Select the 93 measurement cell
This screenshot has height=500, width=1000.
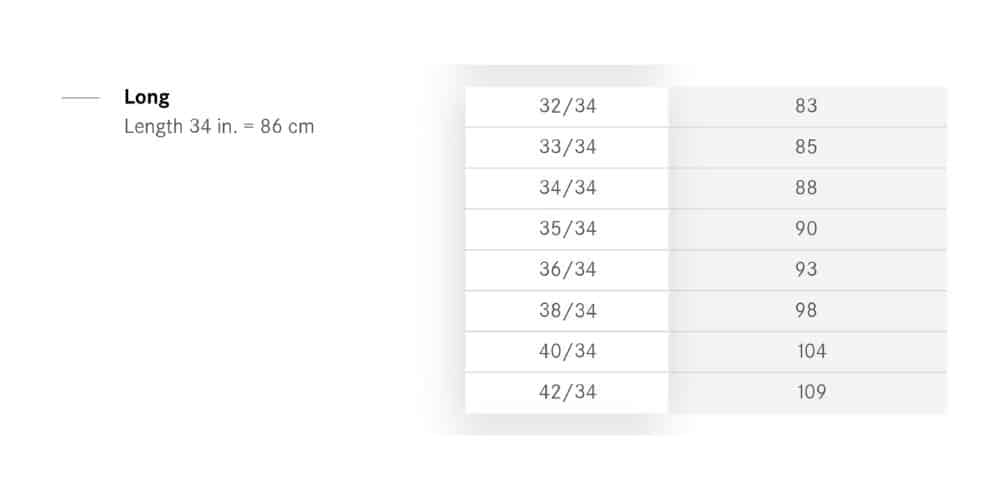tap(806, 270)
